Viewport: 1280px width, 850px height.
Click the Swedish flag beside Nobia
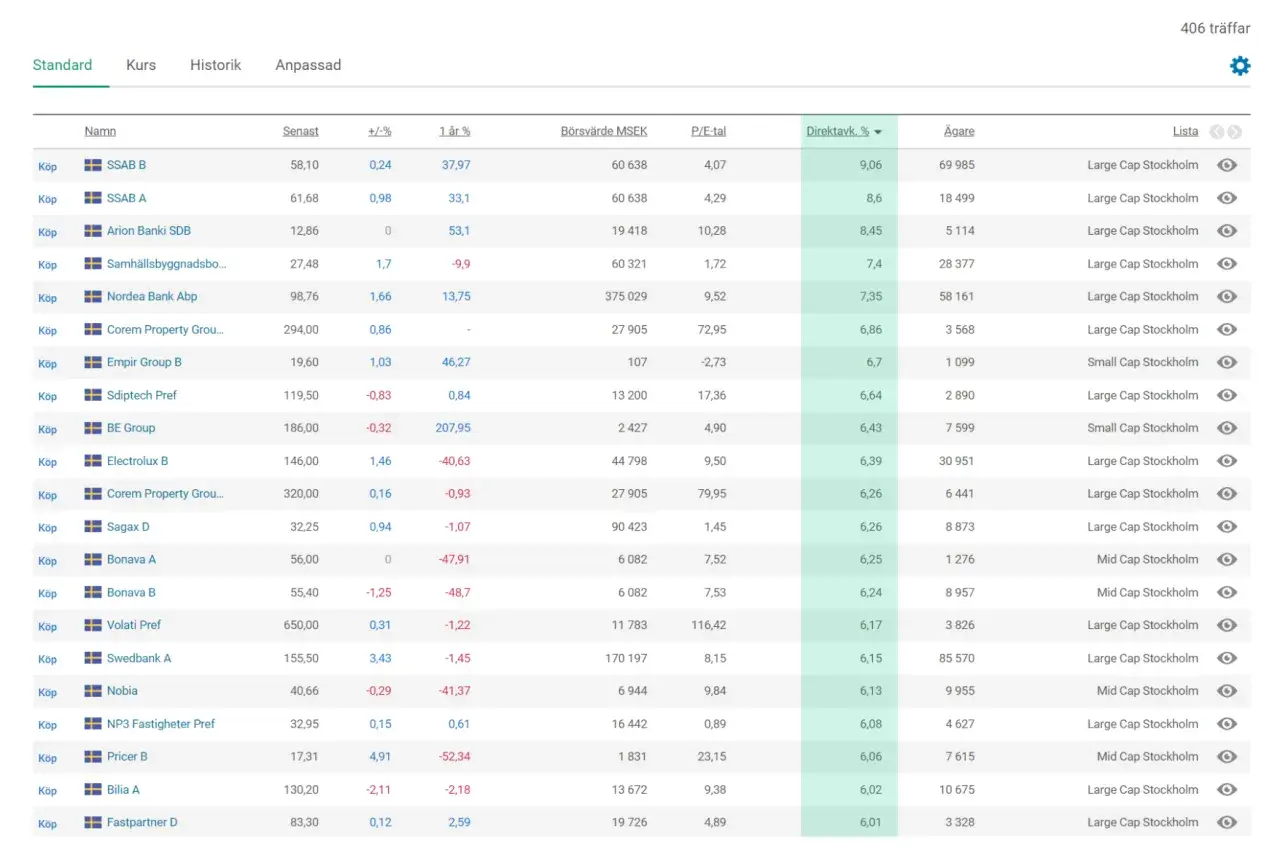pos(93,691)
